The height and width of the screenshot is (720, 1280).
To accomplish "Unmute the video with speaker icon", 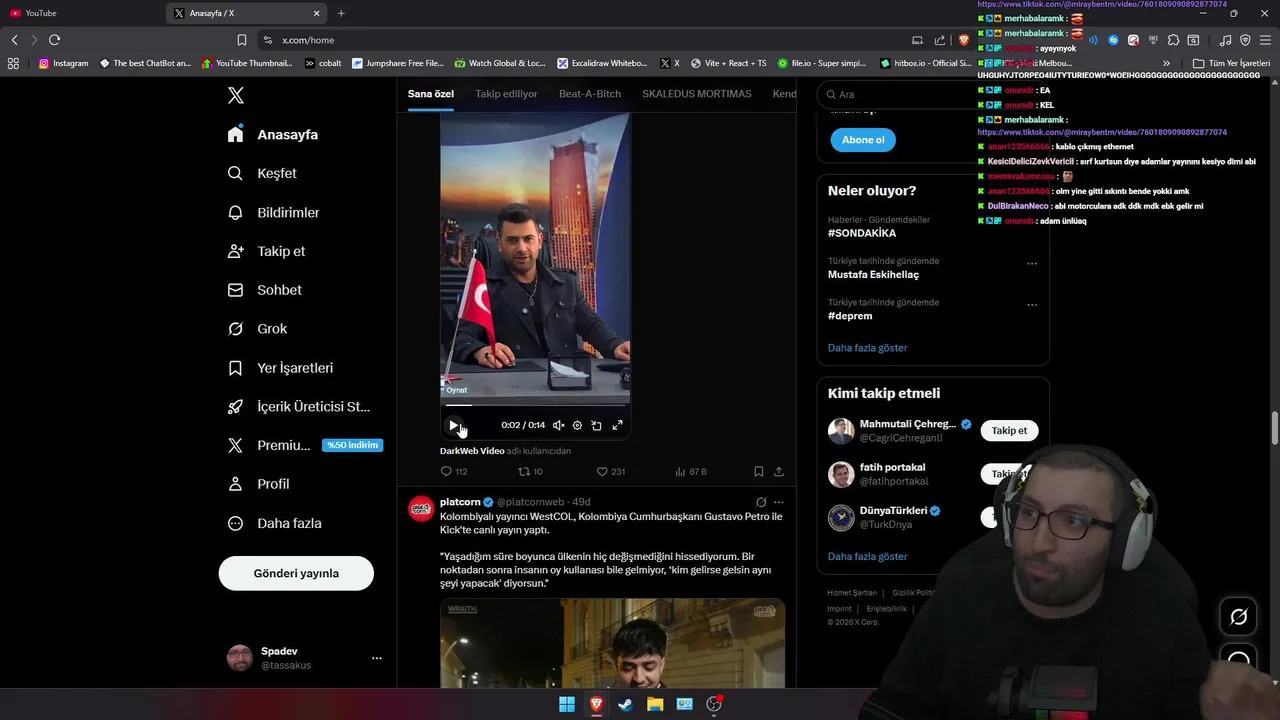I will 559,425.
